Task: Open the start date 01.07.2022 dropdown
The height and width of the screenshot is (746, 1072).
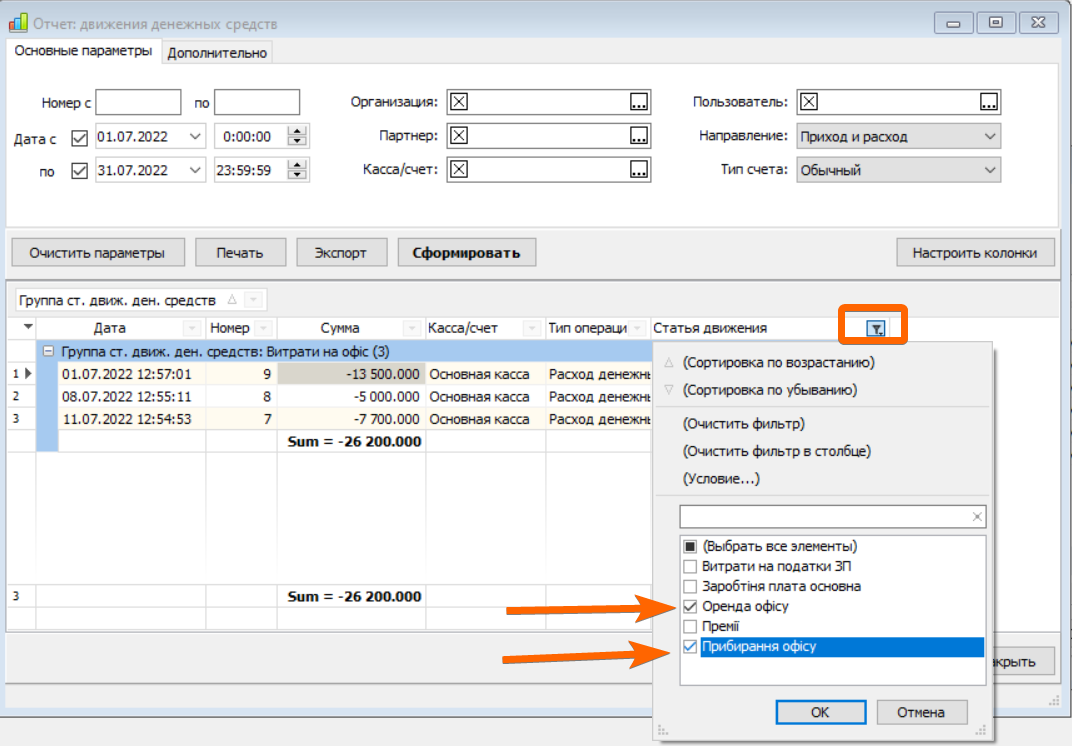Action: [x=195, y=136]
